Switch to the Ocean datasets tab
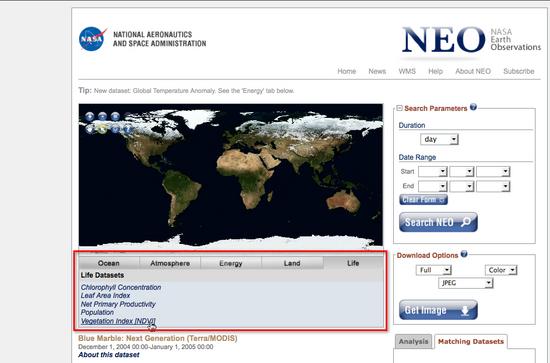The height and width of the screenshot is (363, 550). click(109, 263)
